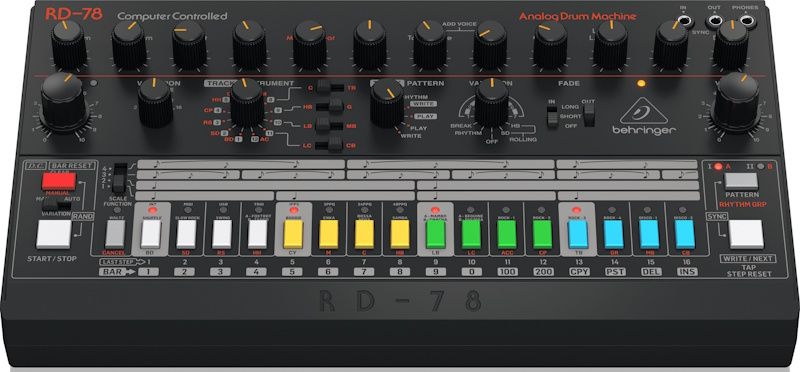This screenshot has width=800, height=372.
Task: Click the lit pattern A indicator LED
Action: pos(718,166)
